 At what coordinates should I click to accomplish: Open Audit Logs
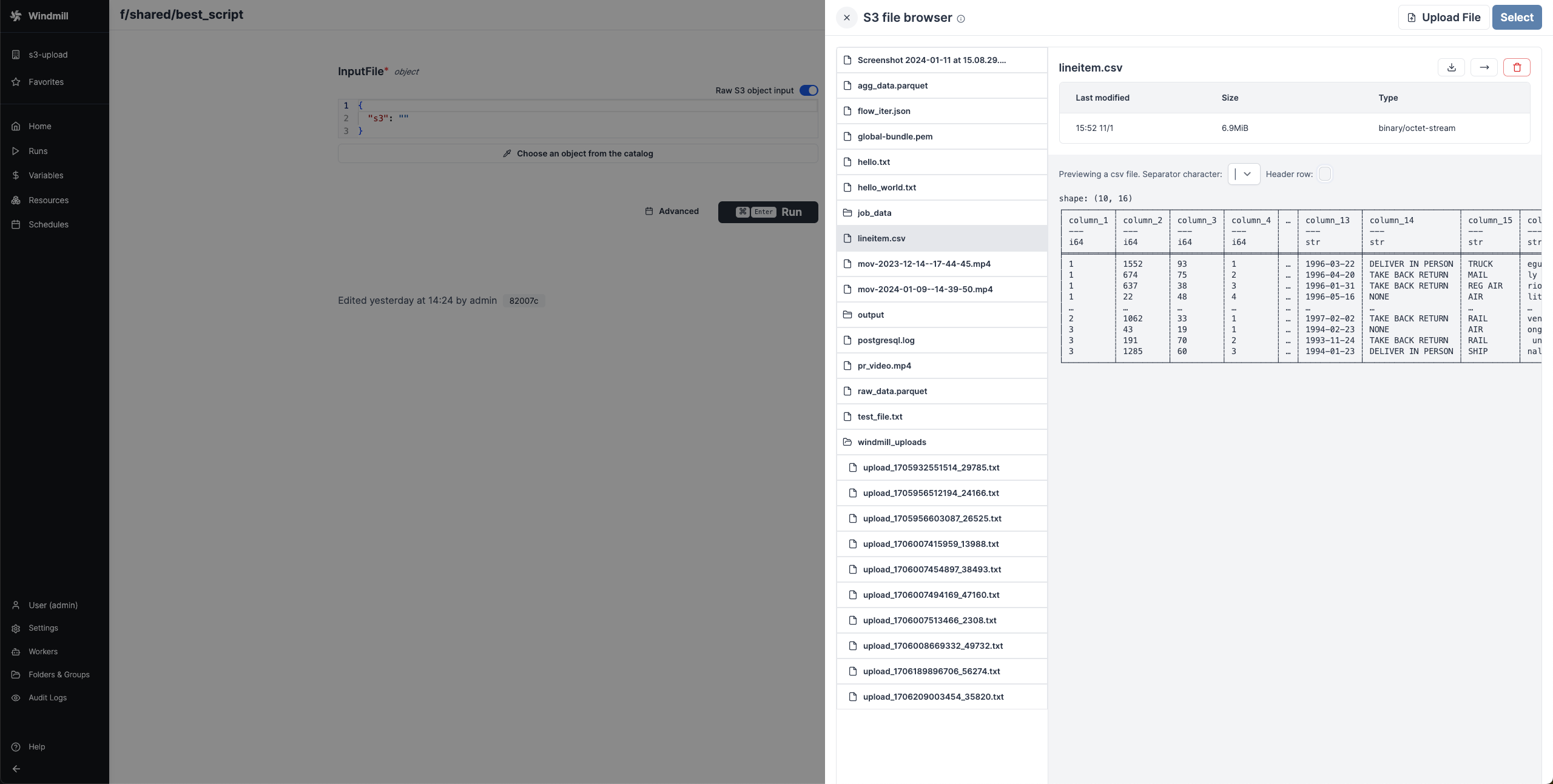pyautogui.click(x=55, y=698)
